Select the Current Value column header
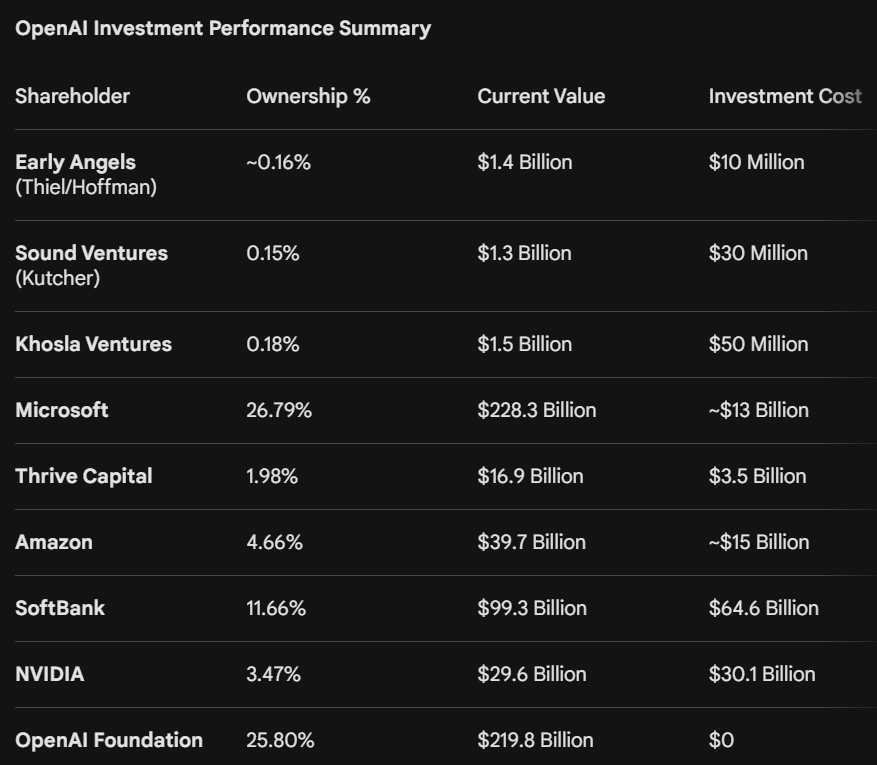Viewport: 877px width, 765px height. pos(541,97)
